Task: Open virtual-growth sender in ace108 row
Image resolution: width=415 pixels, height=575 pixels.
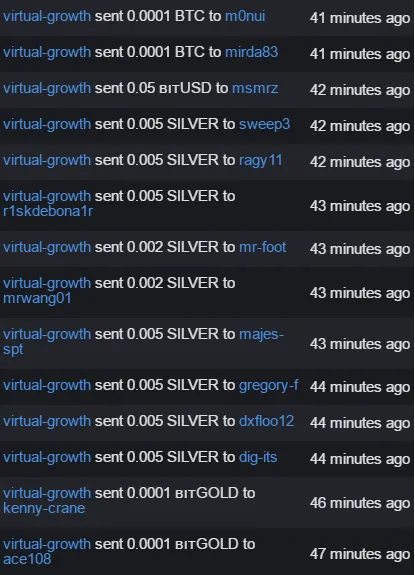Action: coord(47,544)
